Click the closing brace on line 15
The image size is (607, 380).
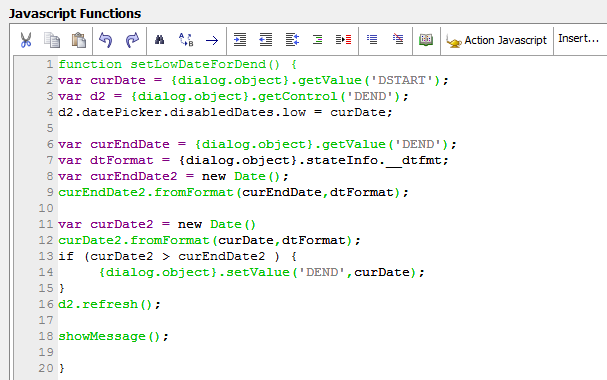[x=62, y=289]
